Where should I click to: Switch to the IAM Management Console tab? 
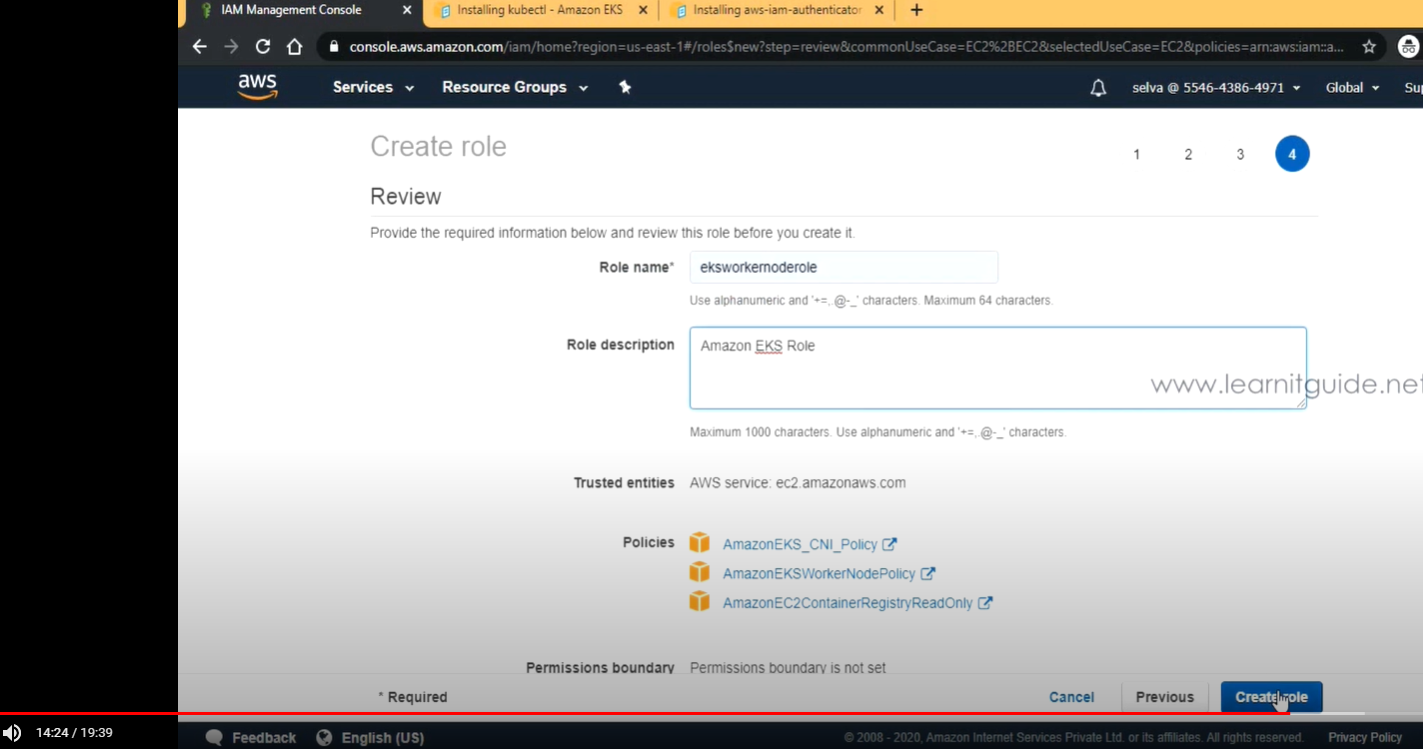(x=304, y=11)
